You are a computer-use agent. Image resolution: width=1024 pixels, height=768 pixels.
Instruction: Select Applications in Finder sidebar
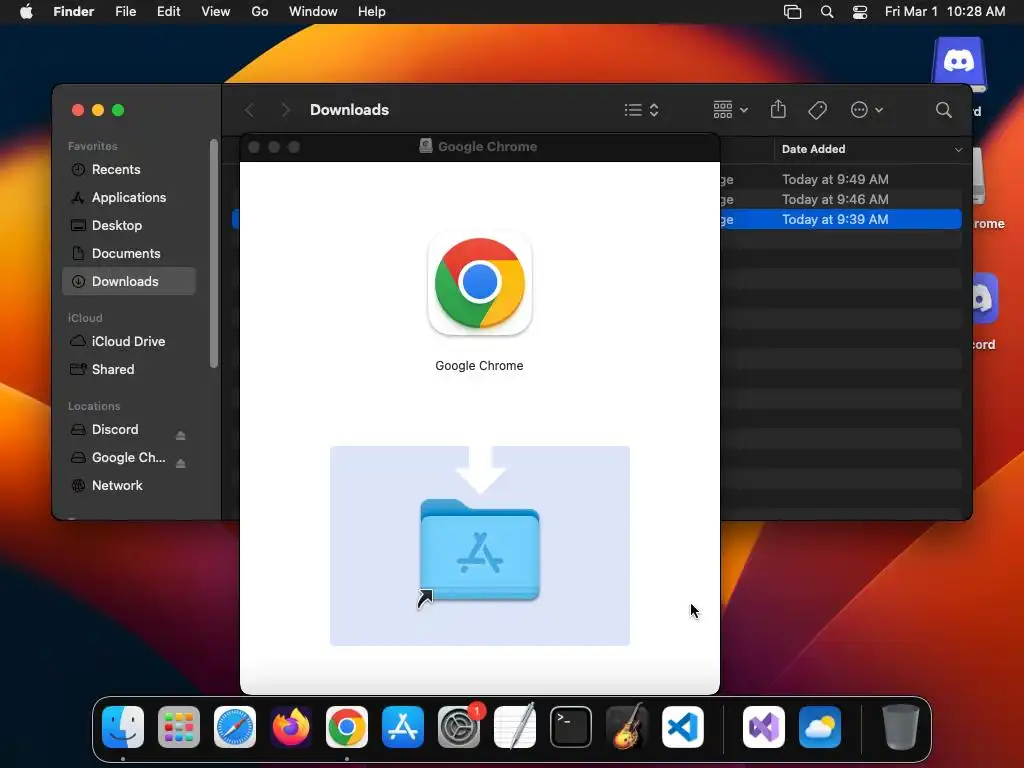click(129, 197)
